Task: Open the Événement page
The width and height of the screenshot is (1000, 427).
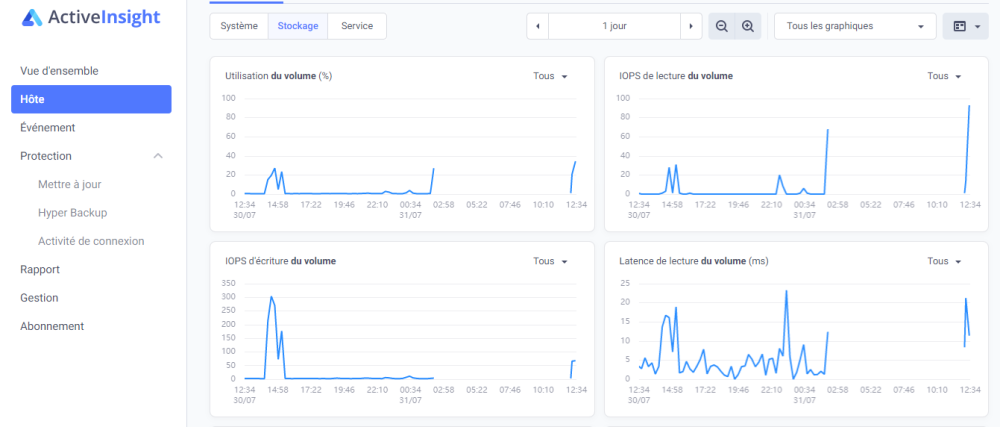Action: pos(48,127)
